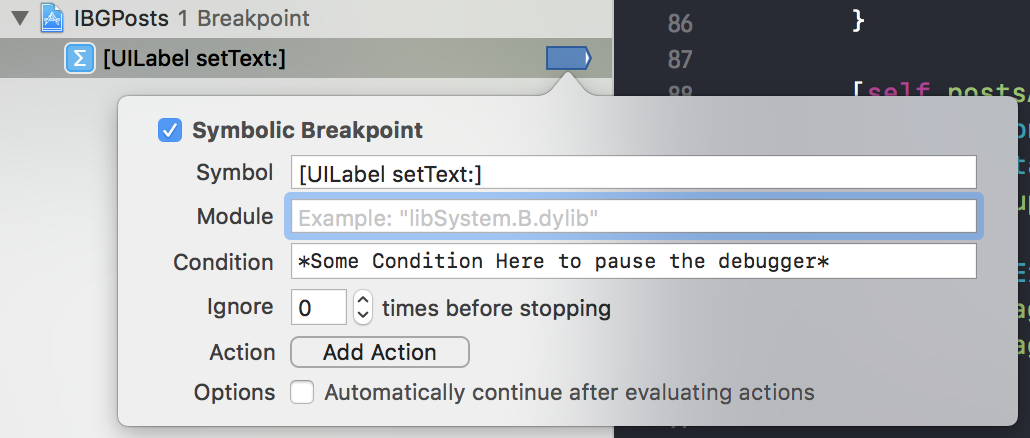The width and height of the screenshot is (1030, 438).
Task: Click the IBGPosts project file icon
Action: [52, 18]
